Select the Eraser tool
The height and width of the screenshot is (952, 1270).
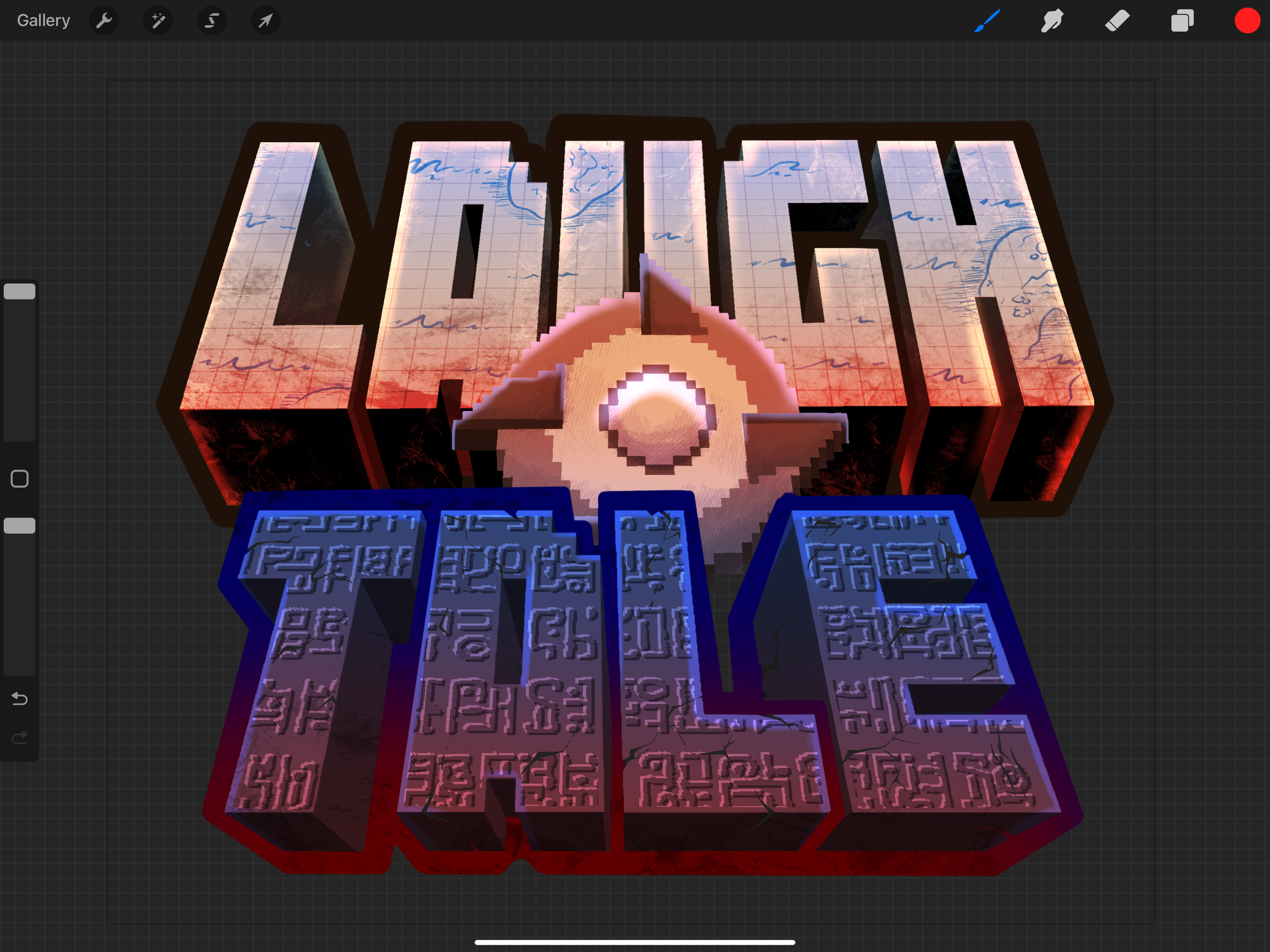(1117, 21)
